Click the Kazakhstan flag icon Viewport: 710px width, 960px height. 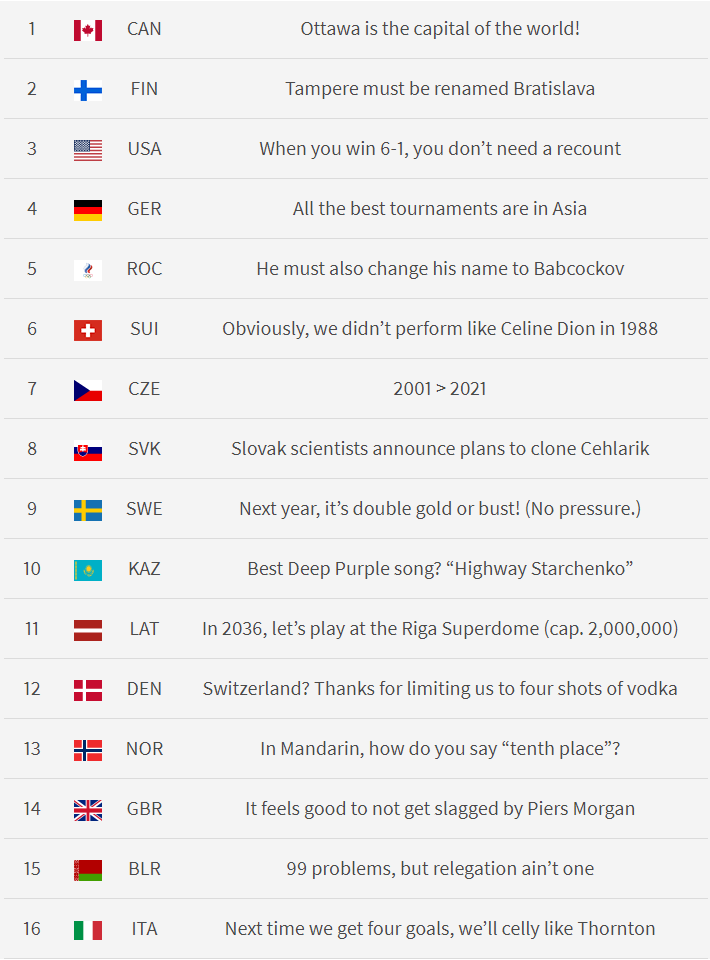[x=88, y=570]
